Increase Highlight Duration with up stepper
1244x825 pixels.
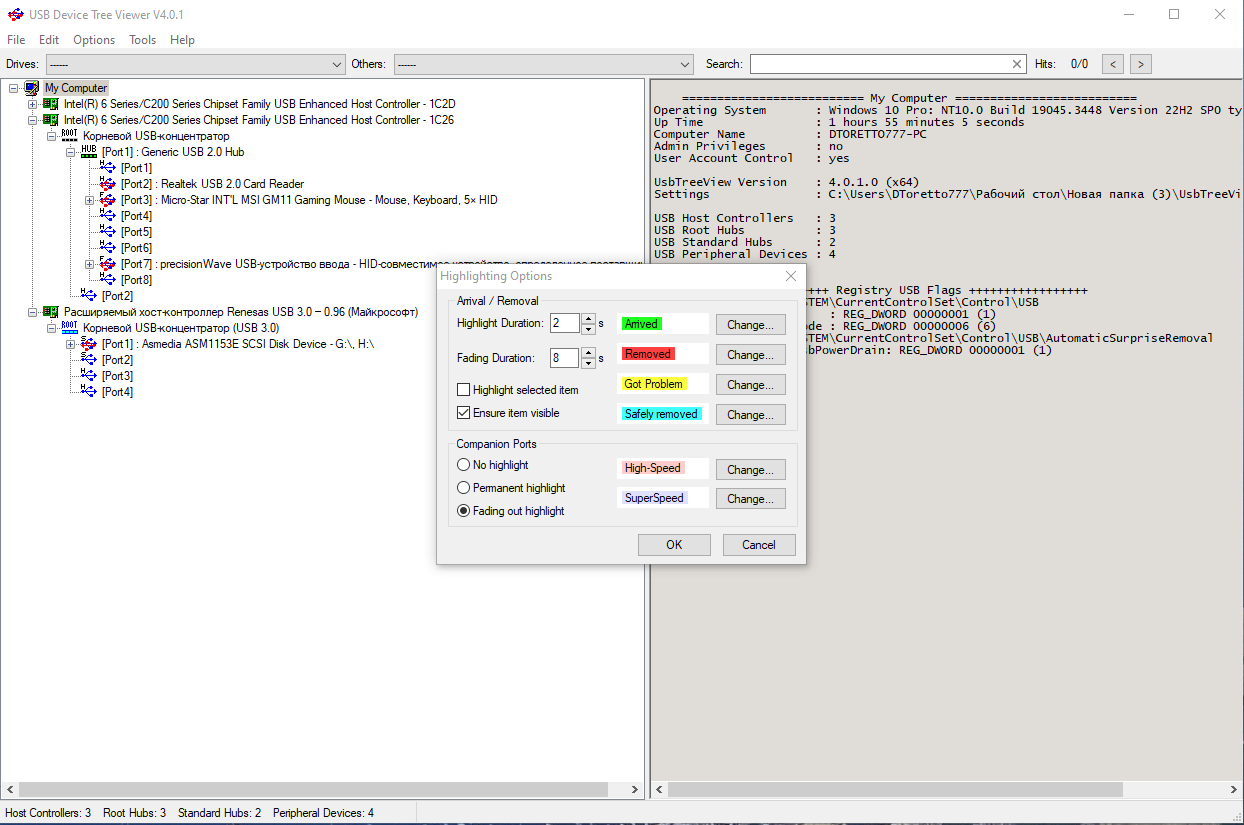[x=588, y=319]
